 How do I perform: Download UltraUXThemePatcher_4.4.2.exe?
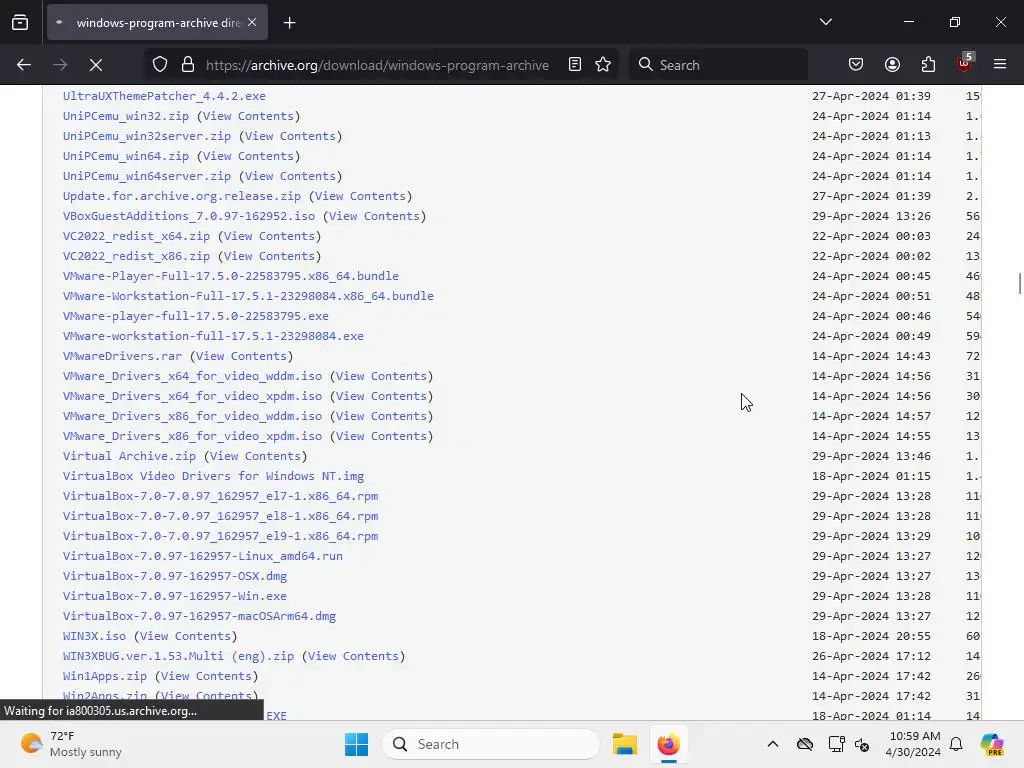pyautogui.click(x=164, y=96)
